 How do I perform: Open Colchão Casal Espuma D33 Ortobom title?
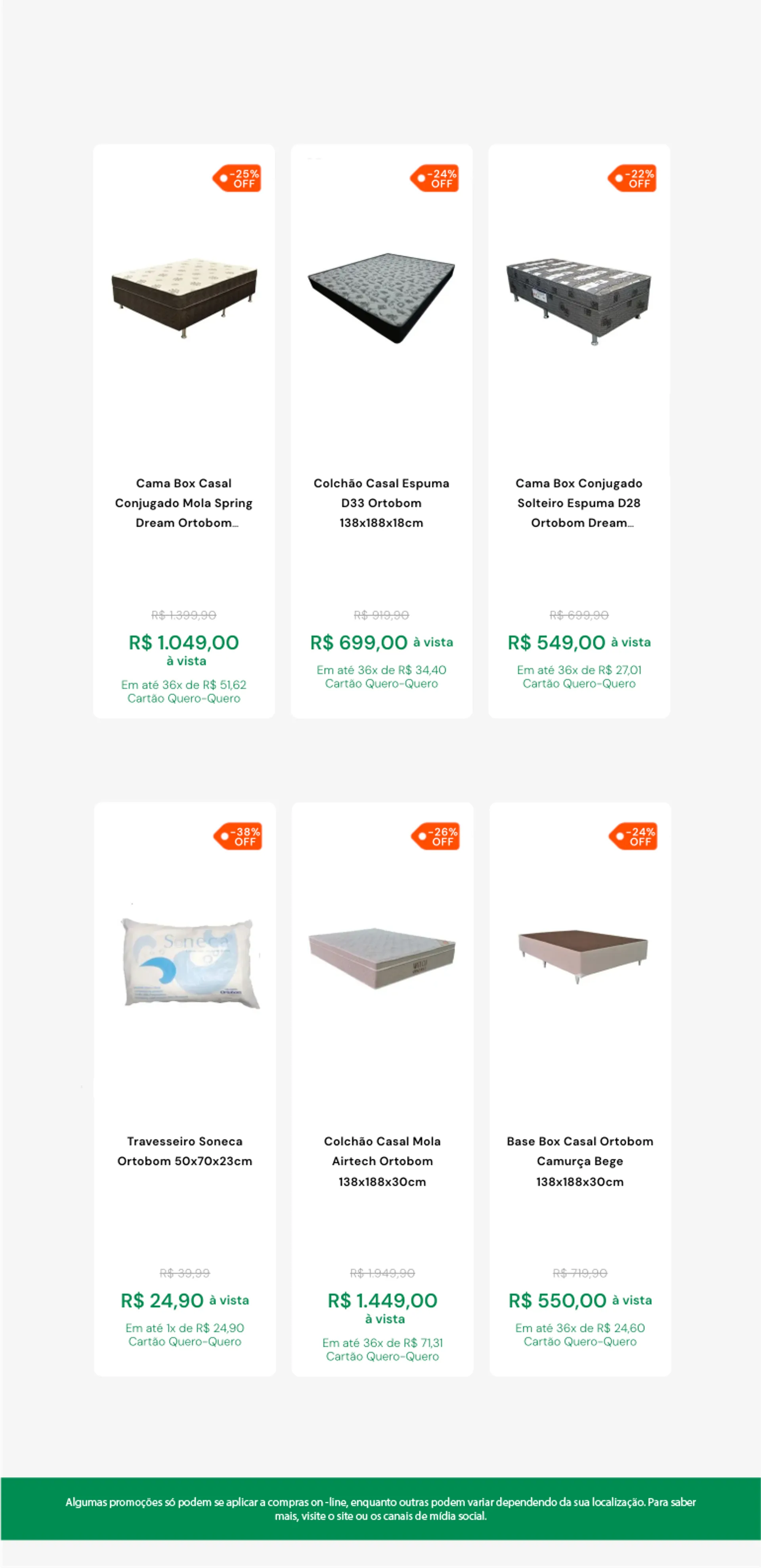click(382, 503)
